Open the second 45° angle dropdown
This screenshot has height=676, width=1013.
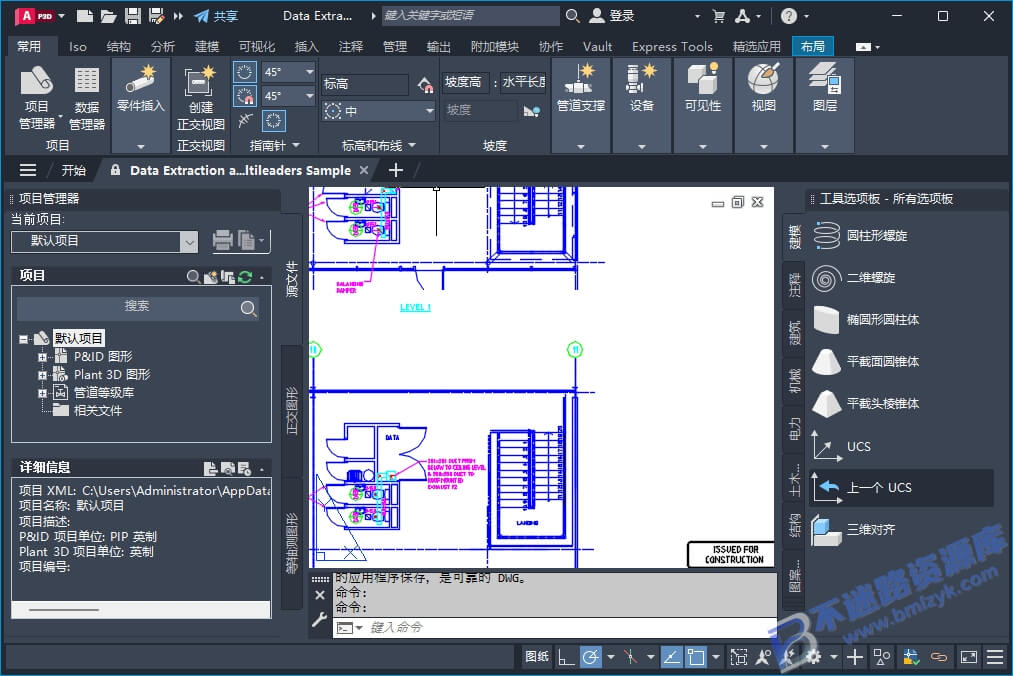(x=310, y=96)
